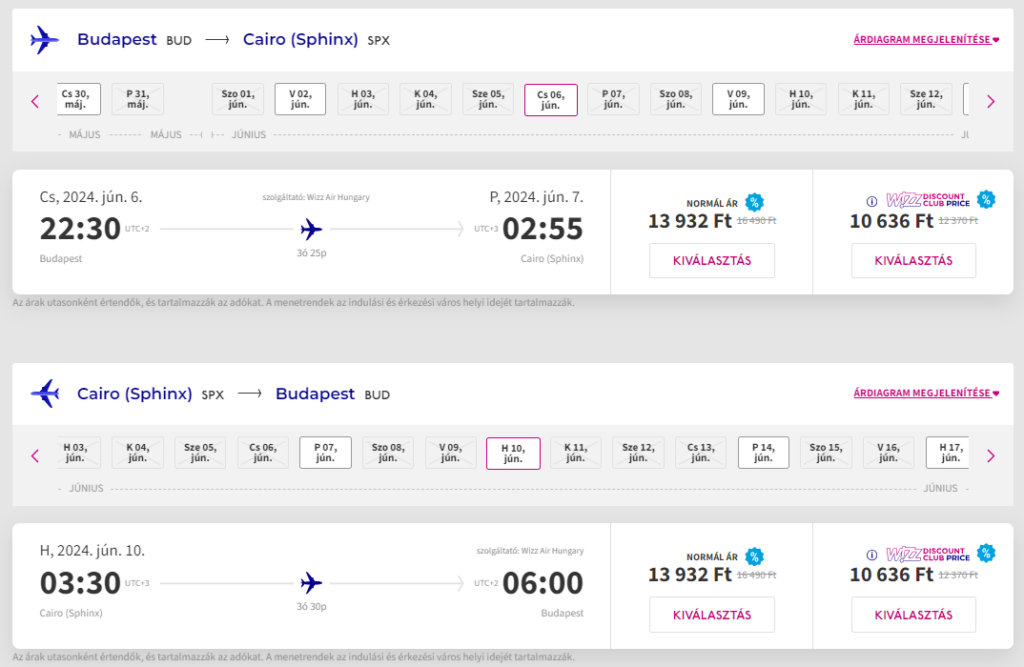Show previous outbound dates with left arrow

point(35,101)
